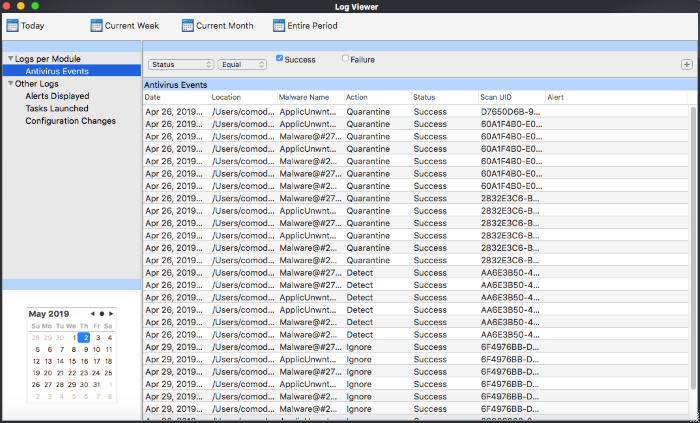700x423 pixels.
Task: Add a filter with the plus button
Action: coord(687,65)
